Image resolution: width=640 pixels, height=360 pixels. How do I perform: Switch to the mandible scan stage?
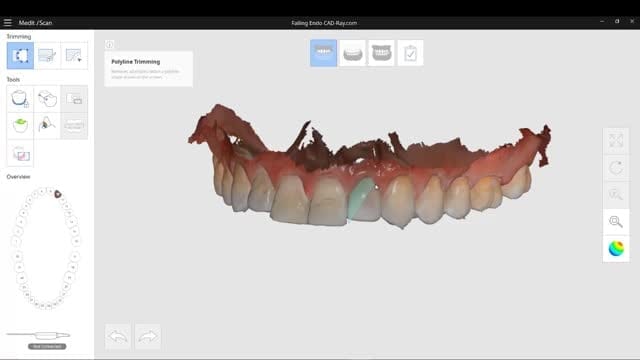353,53
